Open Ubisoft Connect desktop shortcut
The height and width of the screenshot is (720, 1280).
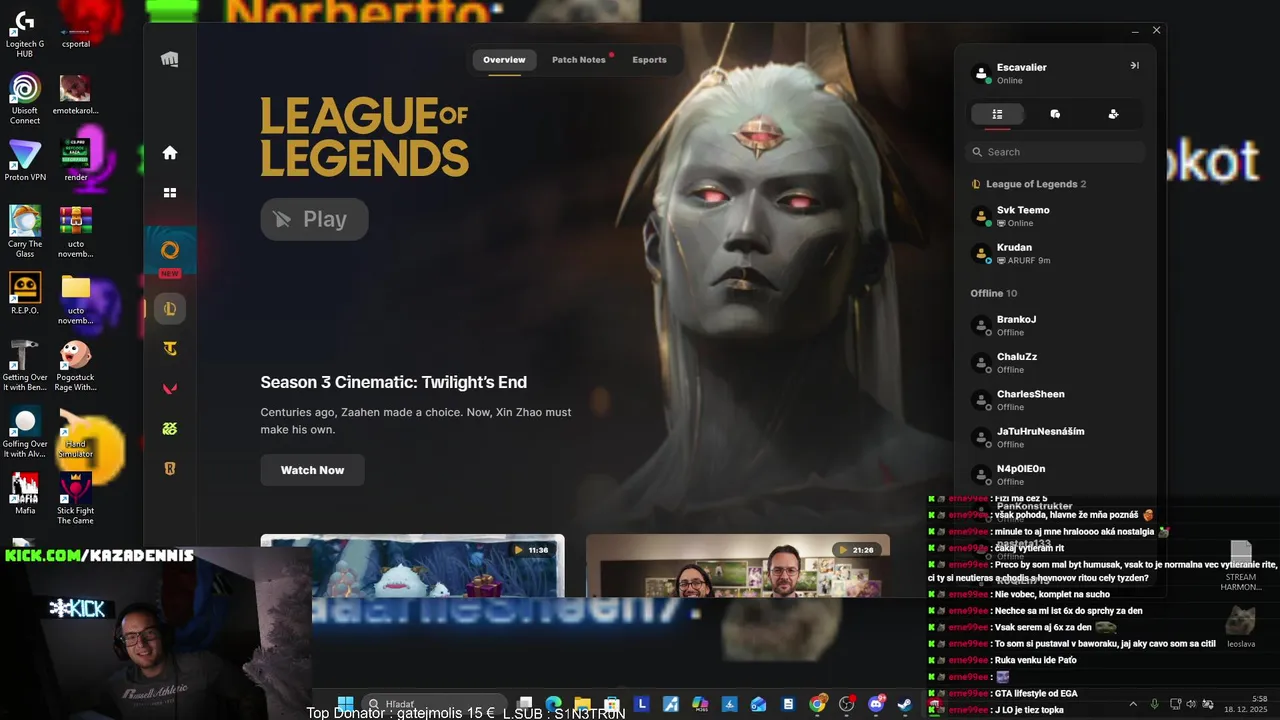click(x=25, y=100)
